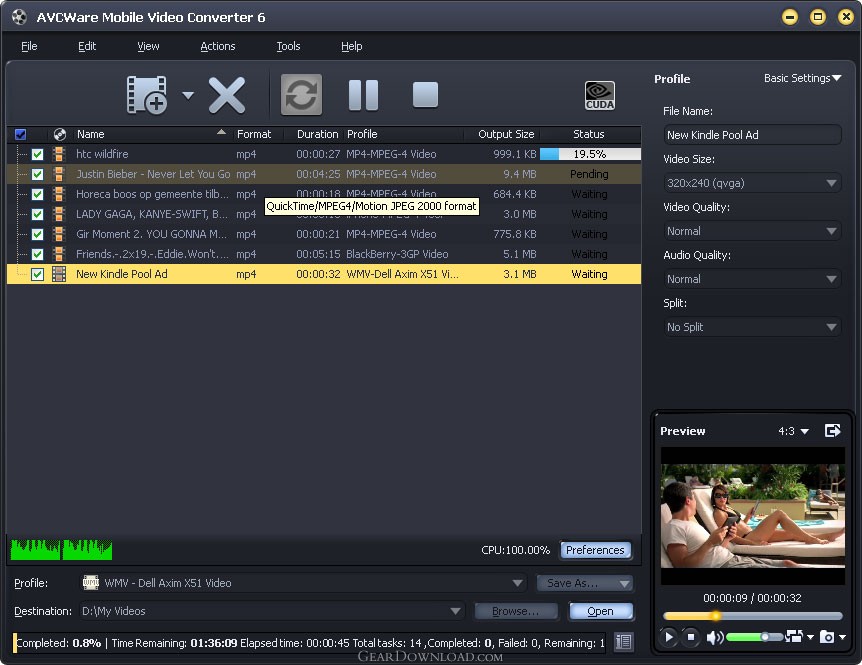The image size is (862, 665).
Task: Expand the Basic Settings dropdown
Action: pos(803,78)
